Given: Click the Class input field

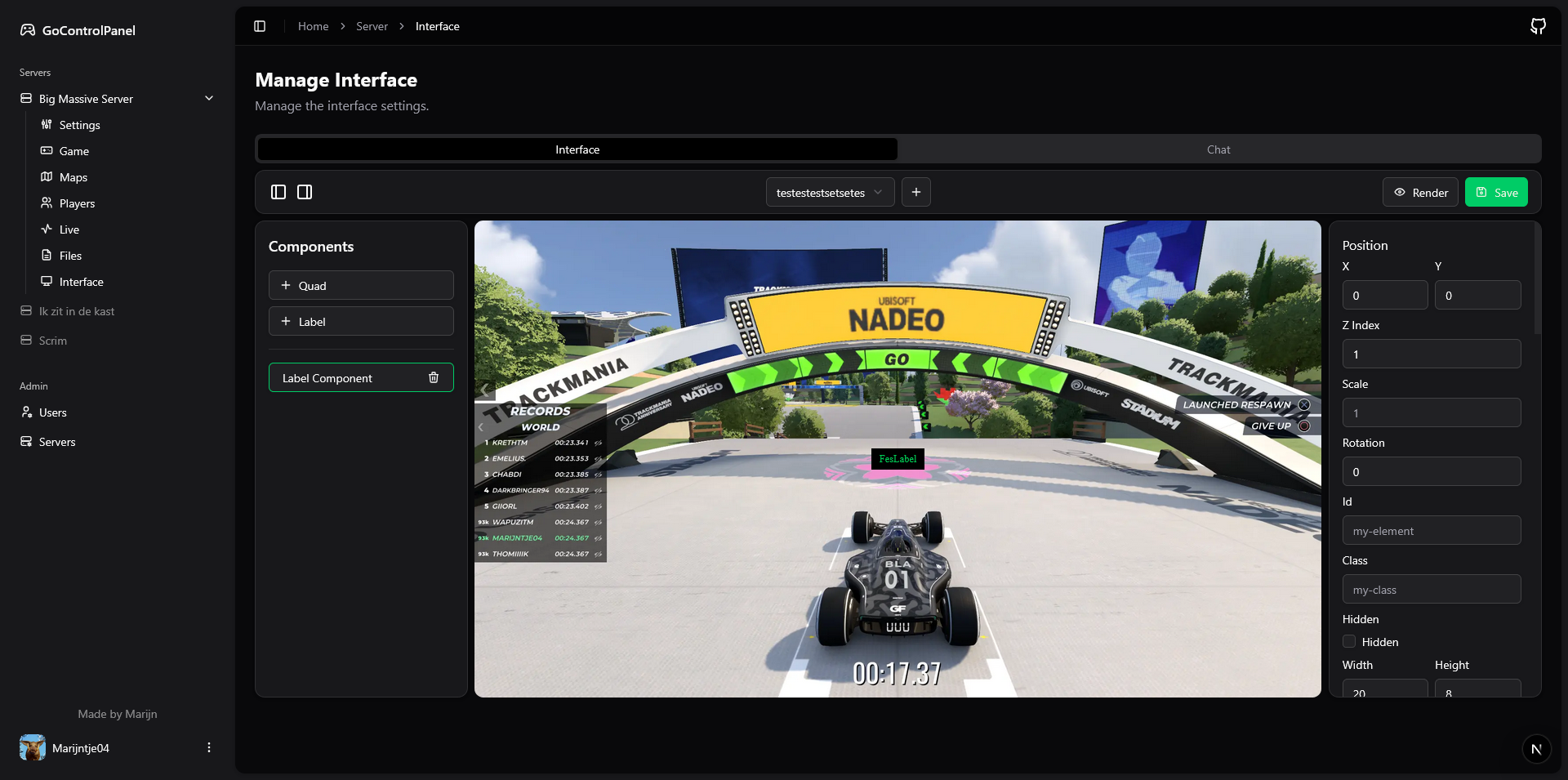Looking at the screenshot, I should pos(1432,590).
